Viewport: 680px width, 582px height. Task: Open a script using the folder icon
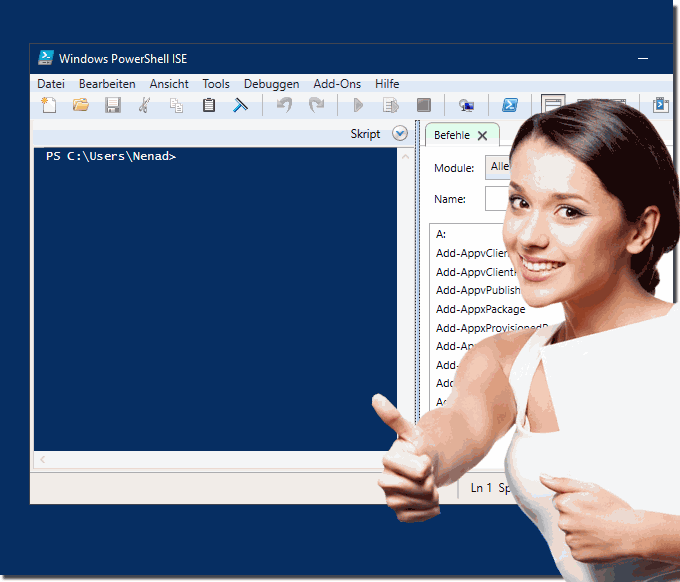tap(81, 105)
